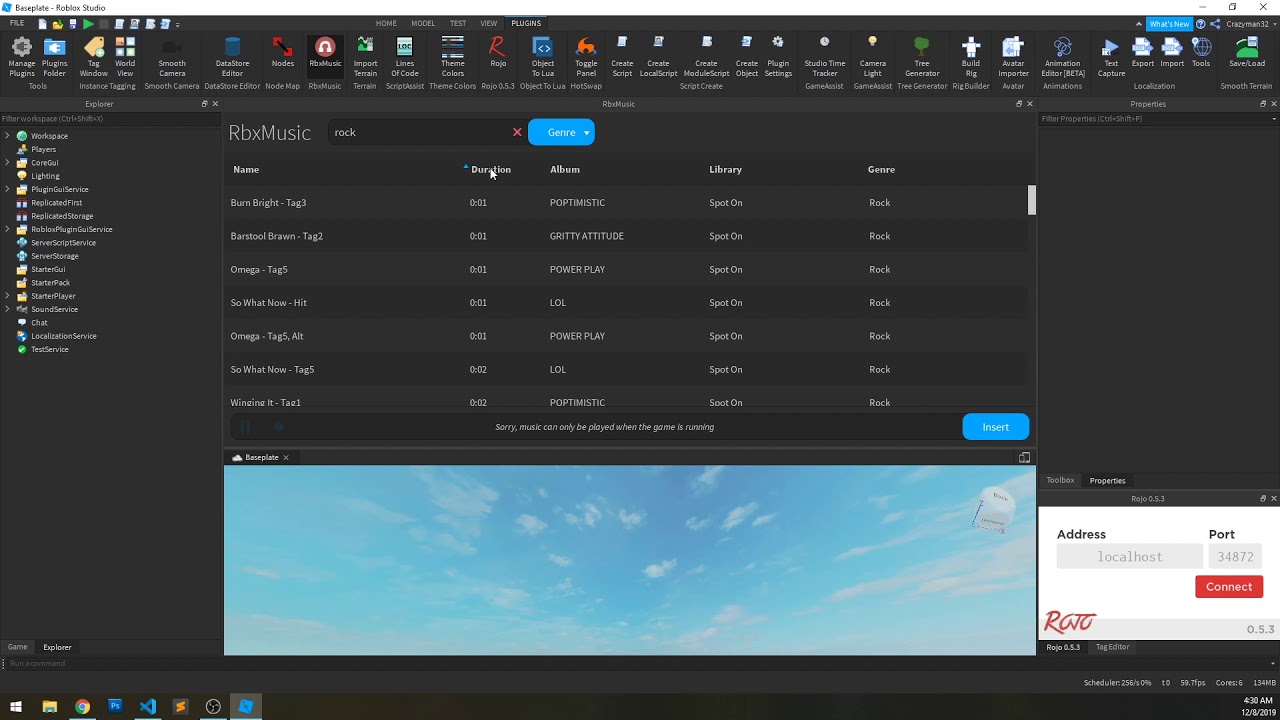
Task: Toggle the Camera Light plugin
Action: pyautogui.click(x=873, y=58)
